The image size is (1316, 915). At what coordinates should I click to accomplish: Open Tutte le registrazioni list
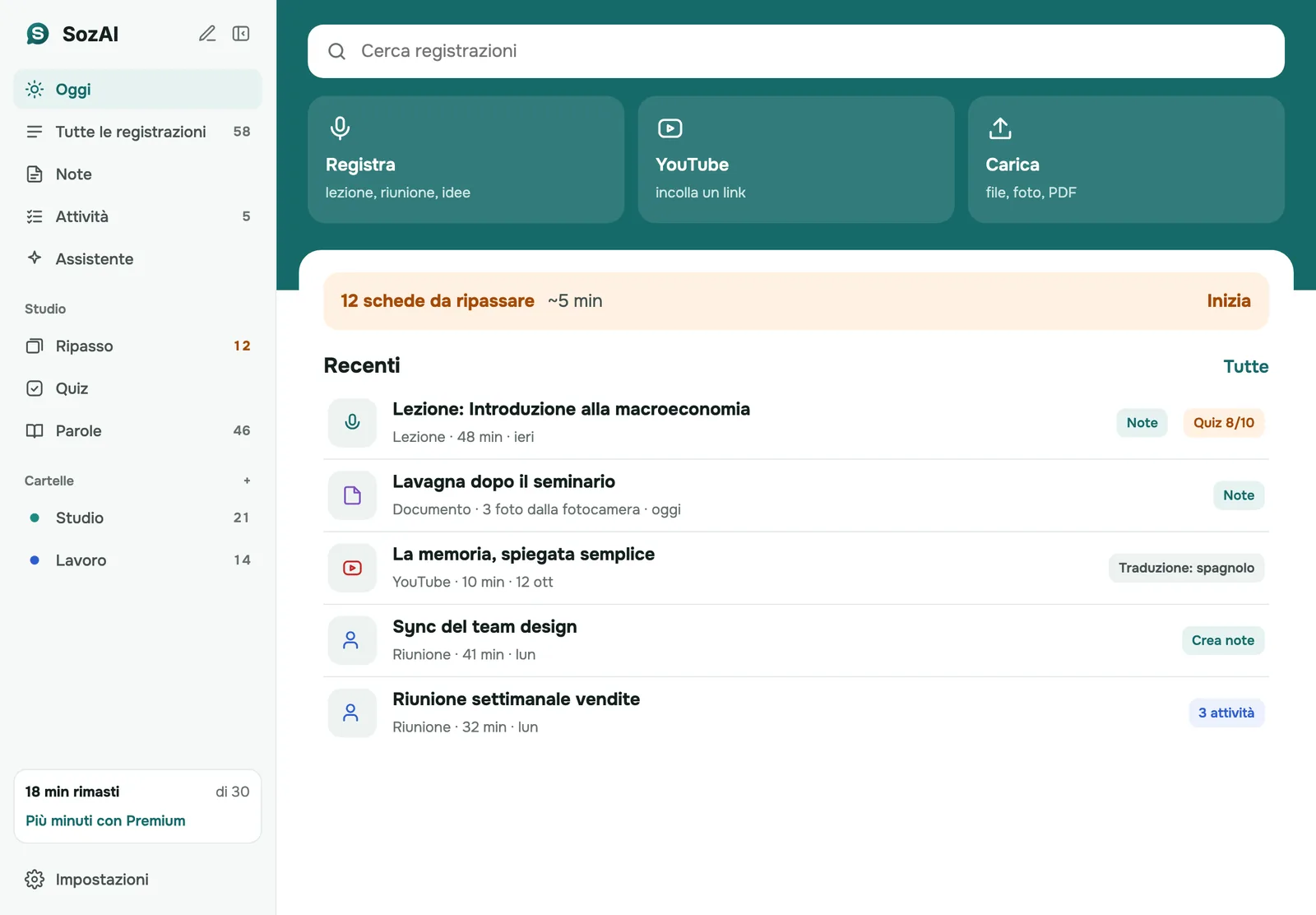point(137,132)
